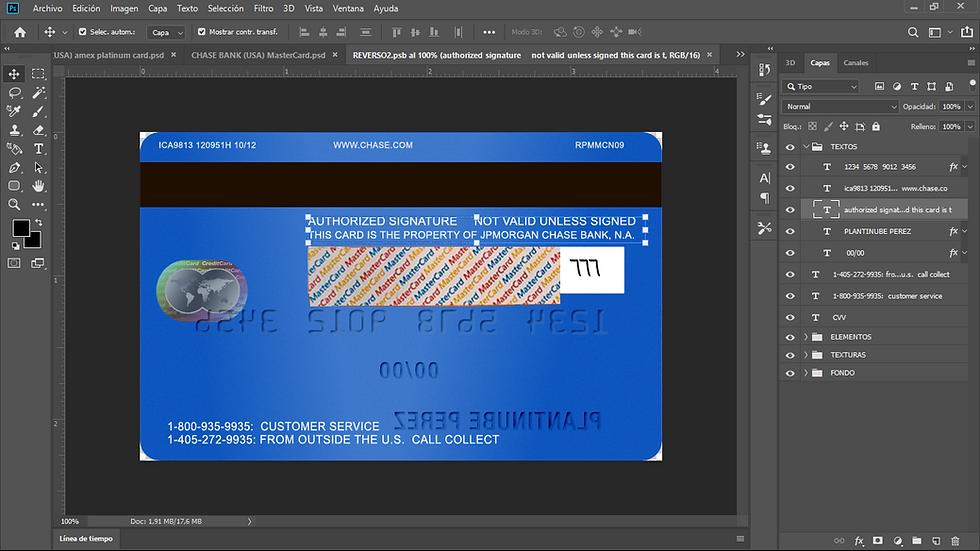Open the Edit Toolbar three-dots button
Image resolution: width=980 pixels, height=551 pixels.
pos(38,204)
